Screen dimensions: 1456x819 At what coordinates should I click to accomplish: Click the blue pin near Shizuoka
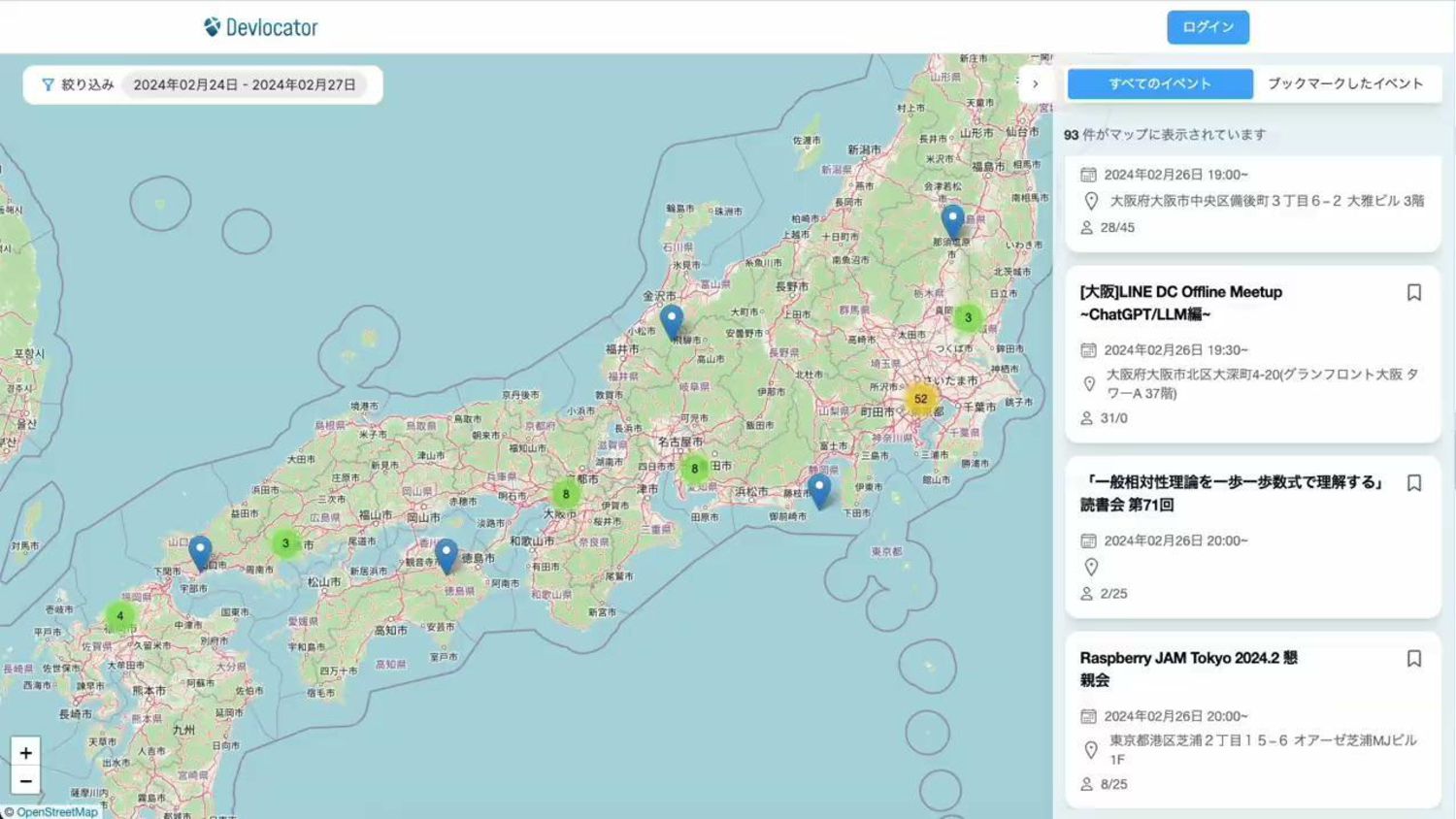pos(819,489)
